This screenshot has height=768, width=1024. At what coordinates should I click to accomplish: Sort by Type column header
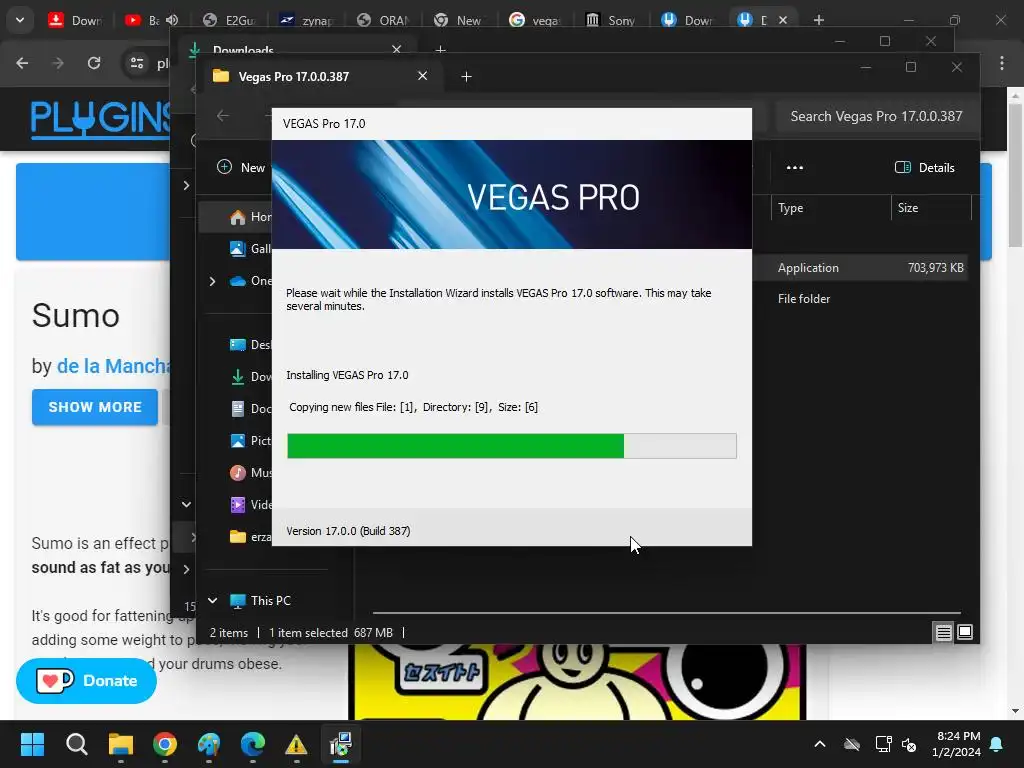(830, 208)
